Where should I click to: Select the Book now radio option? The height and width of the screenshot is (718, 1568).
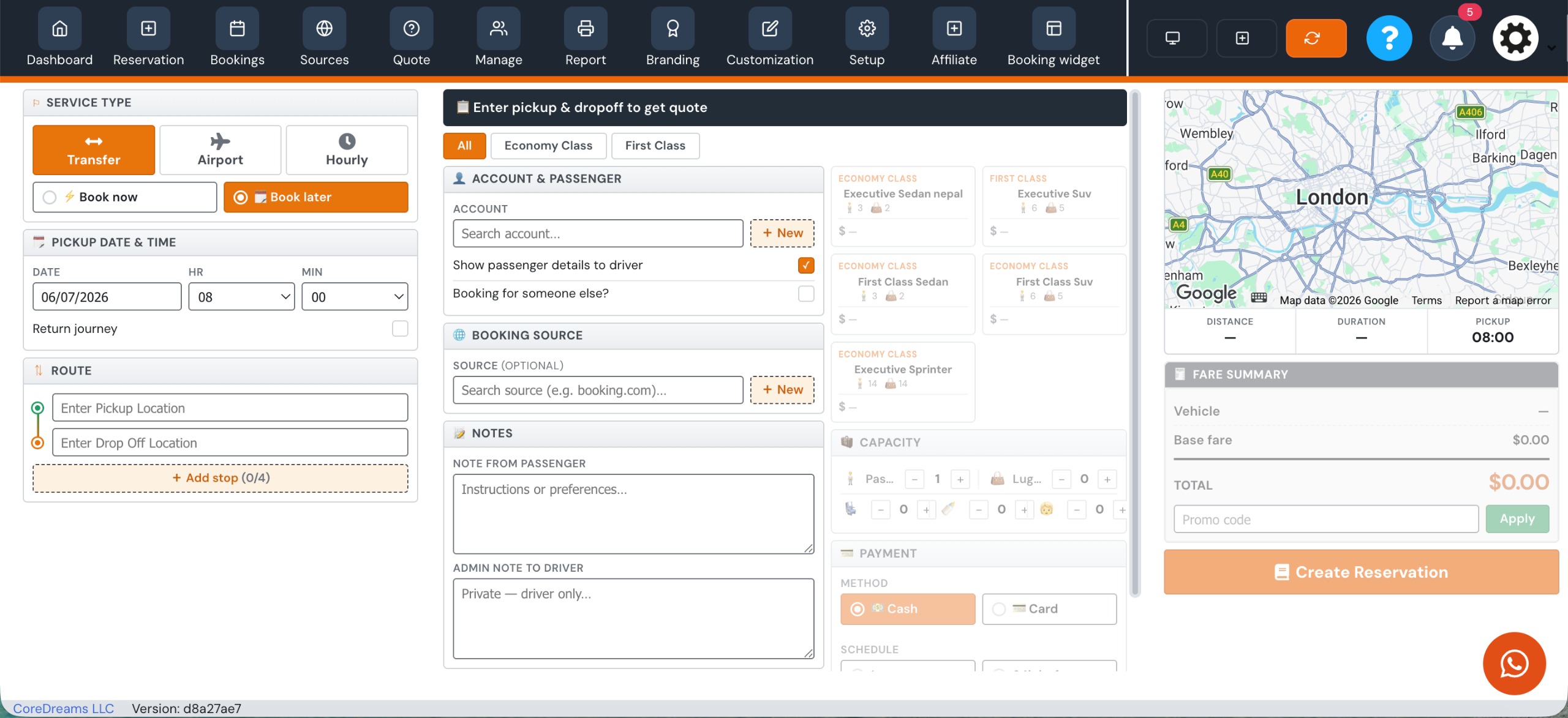pyautogui.click(x=125, y=197)
